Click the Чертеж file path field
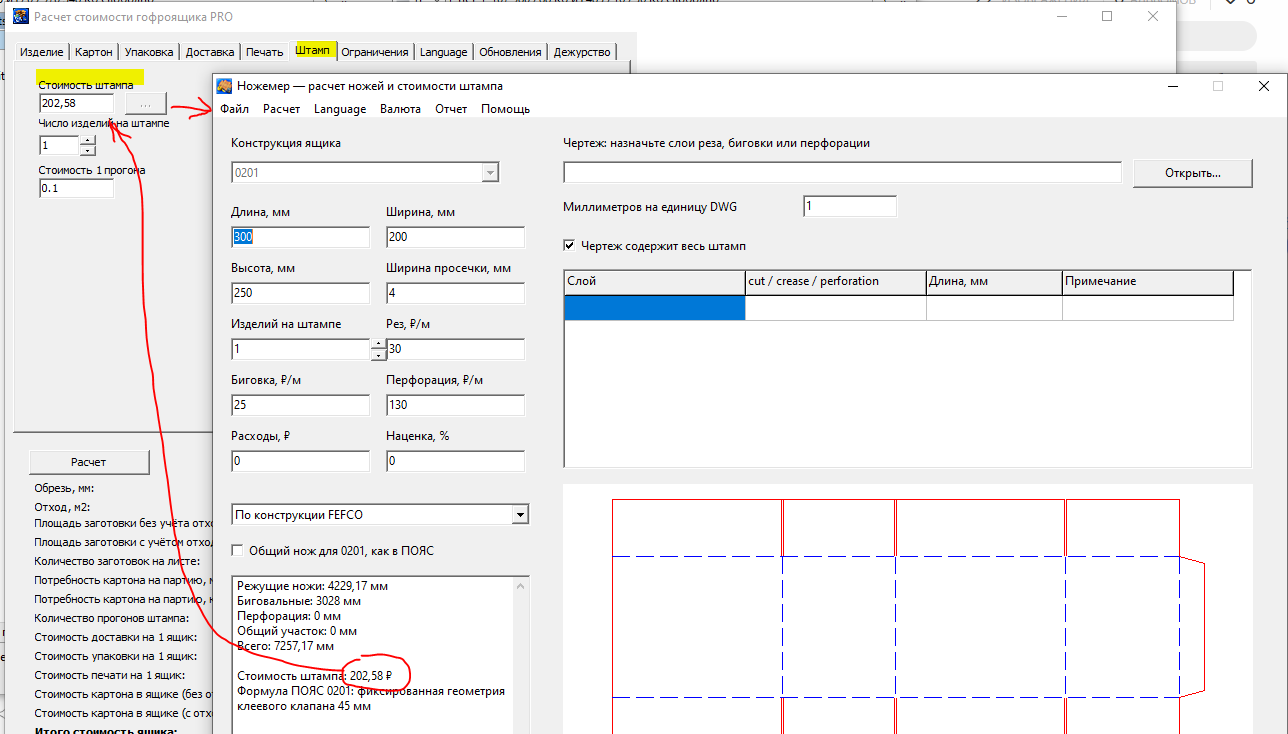 pos(843,173)
